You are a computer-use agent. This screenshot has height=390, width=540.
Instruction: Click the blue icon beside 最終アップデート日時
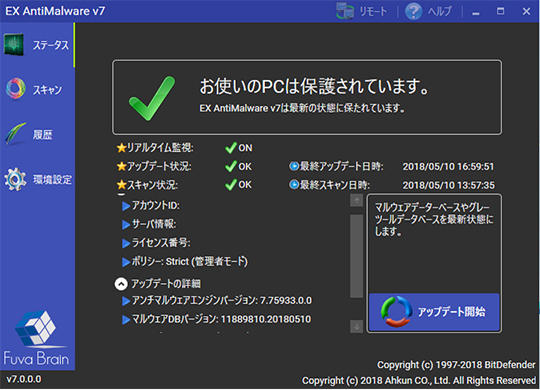294,166
